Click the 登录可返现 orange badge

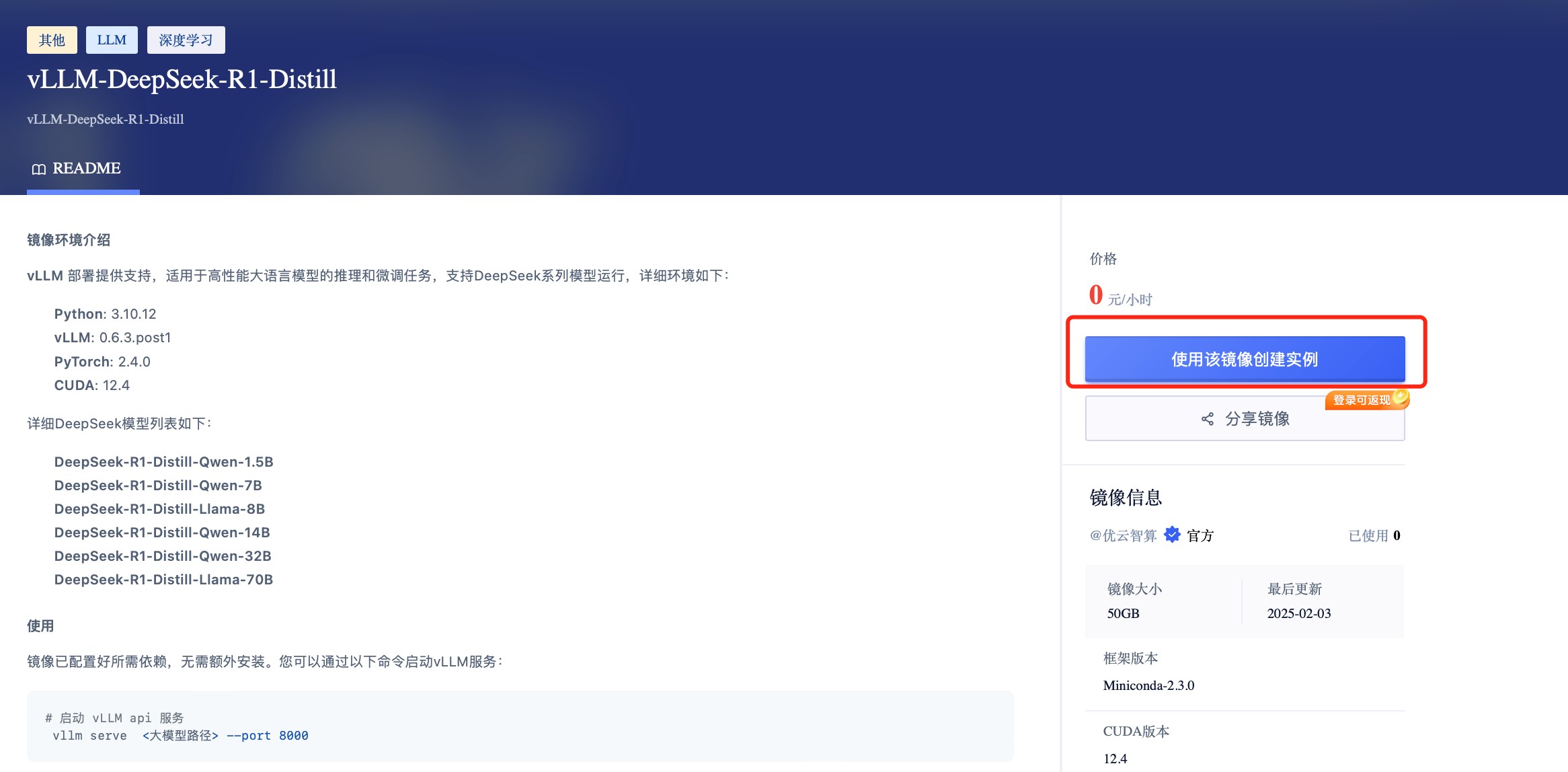click(1361, 400)
